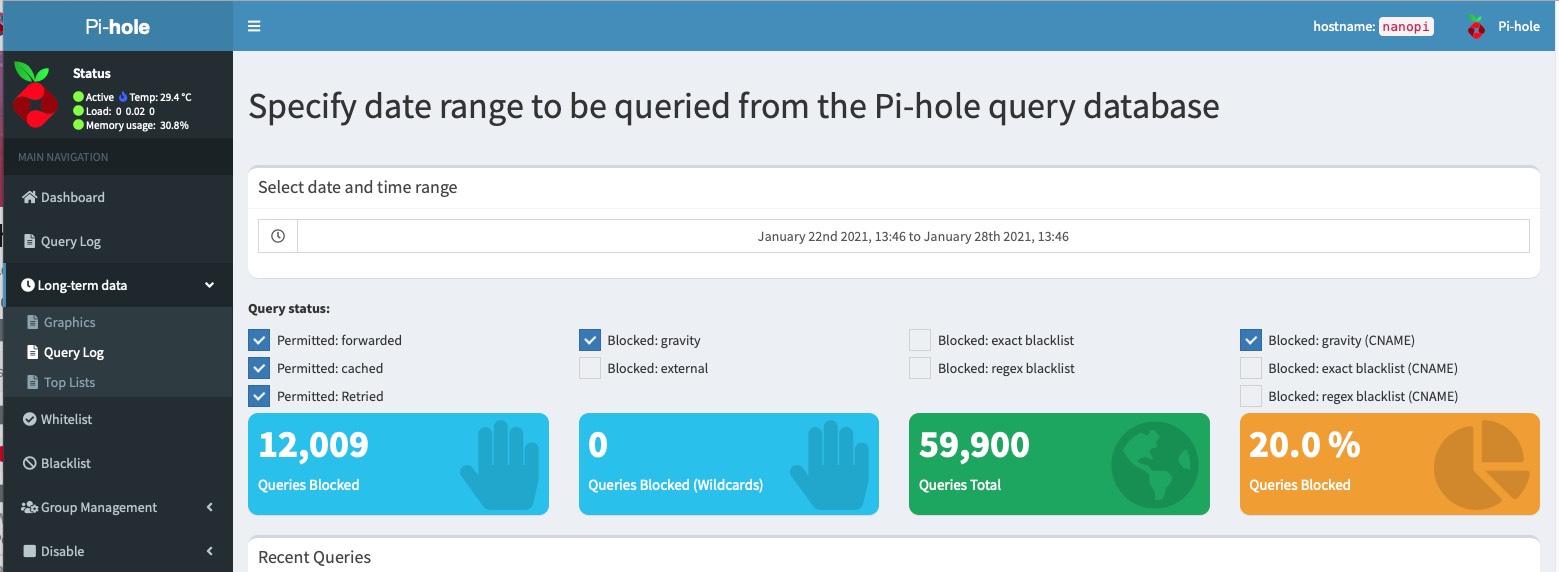This screenshot has height=572, width=1559.
Task: Click the checkmark icon beside Whitelist
Action: [x=29, y=419]
